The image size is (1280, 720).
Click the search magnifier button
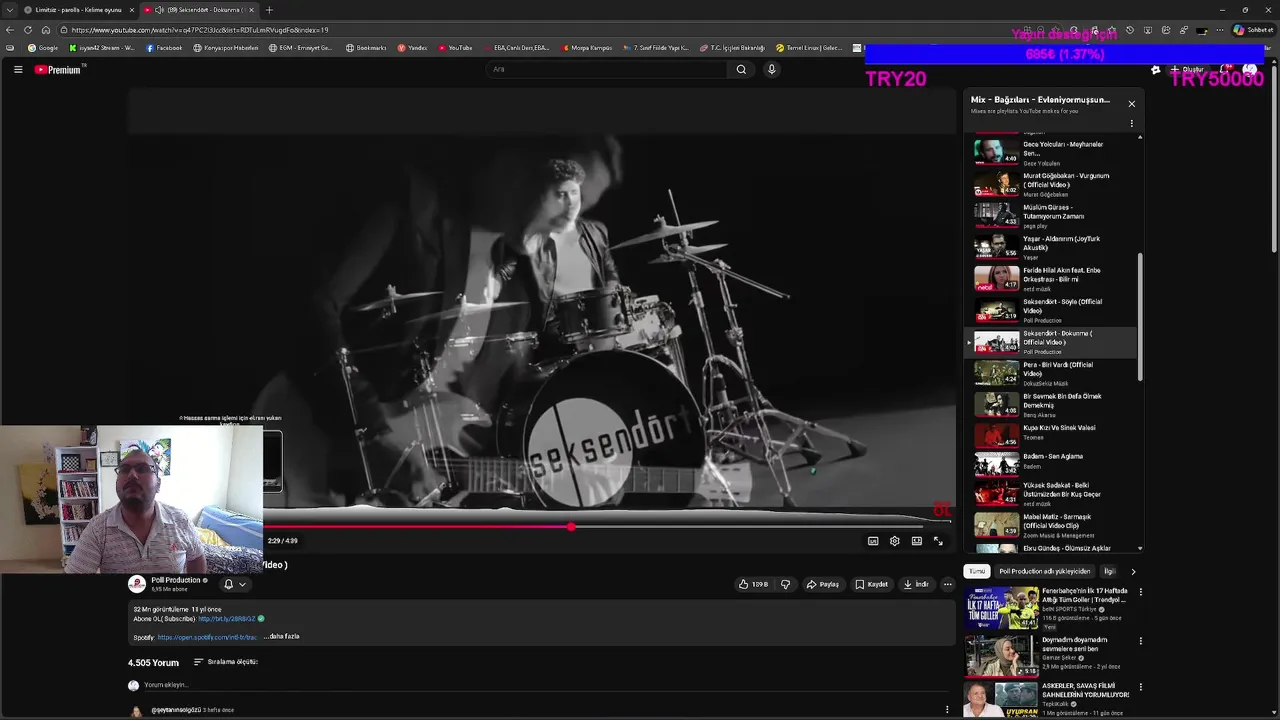pyautogui.click(x=741, y=69)
